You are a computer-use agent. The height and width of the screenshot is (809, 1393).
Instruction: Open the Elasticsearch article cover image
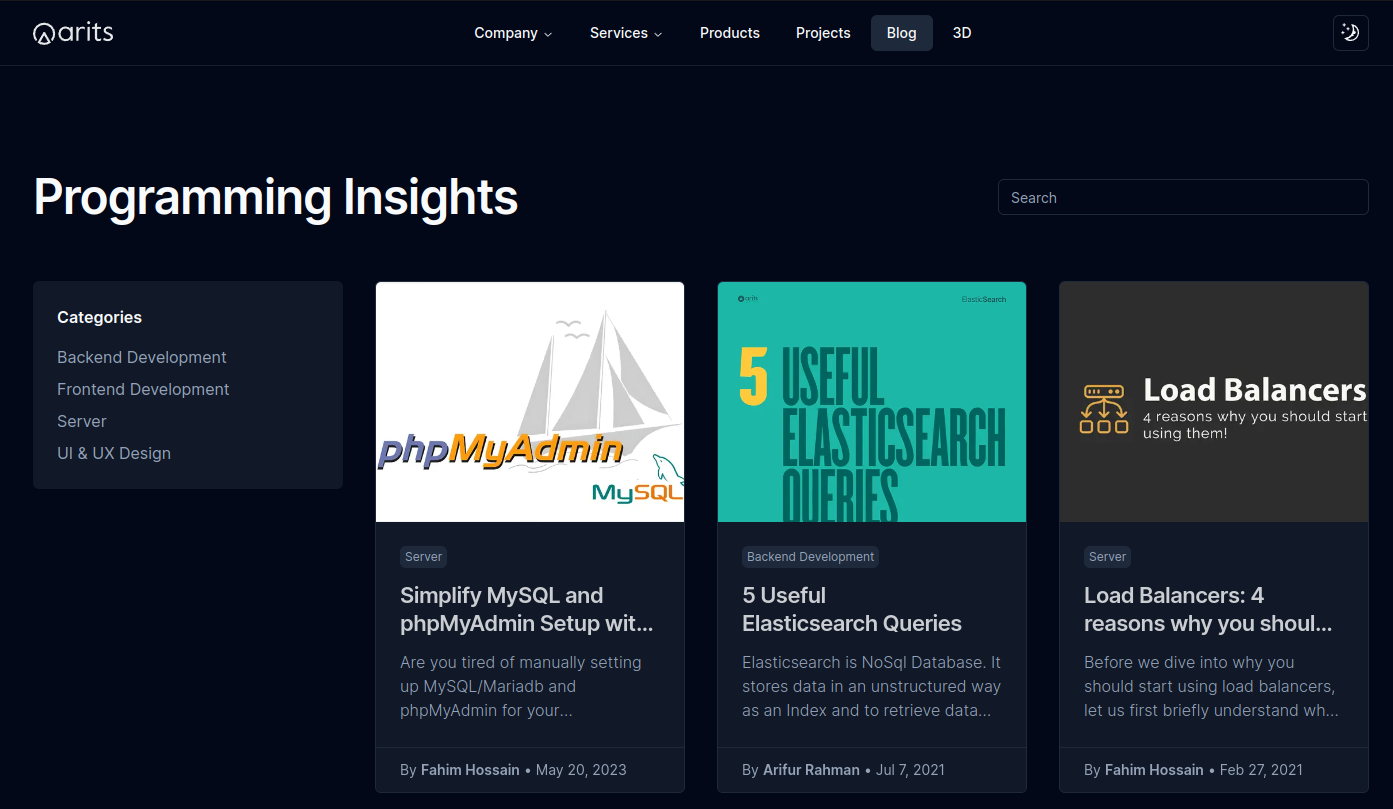pos(871,401)
